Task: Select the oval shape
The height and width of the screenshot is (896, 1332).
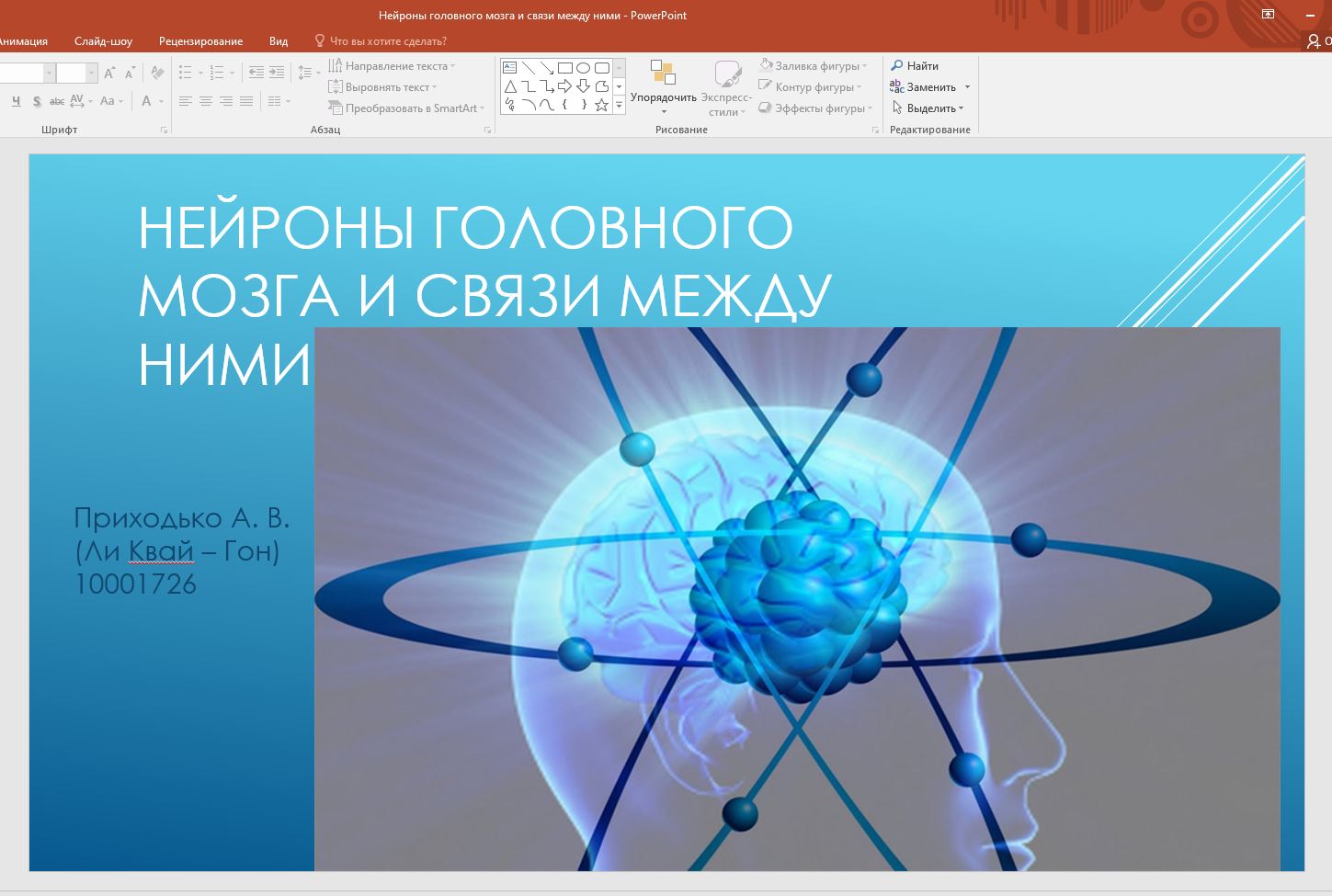Action: coord(584,68)
